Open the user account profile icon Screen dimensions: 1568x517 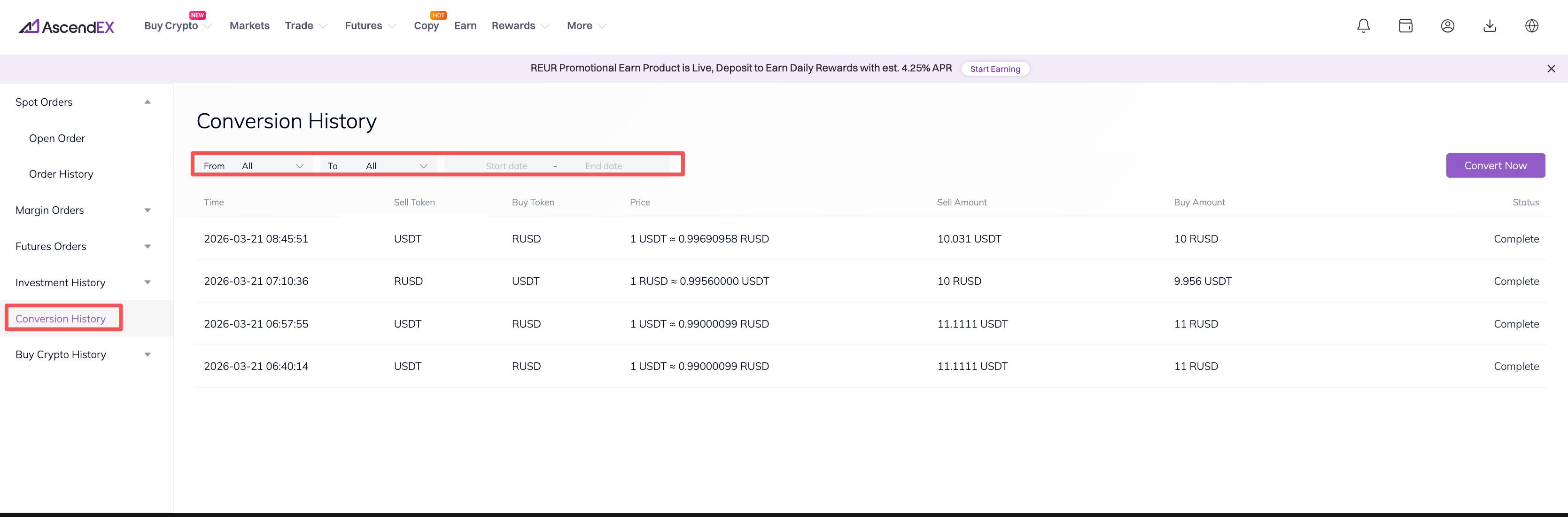[x=1447, y=25]
